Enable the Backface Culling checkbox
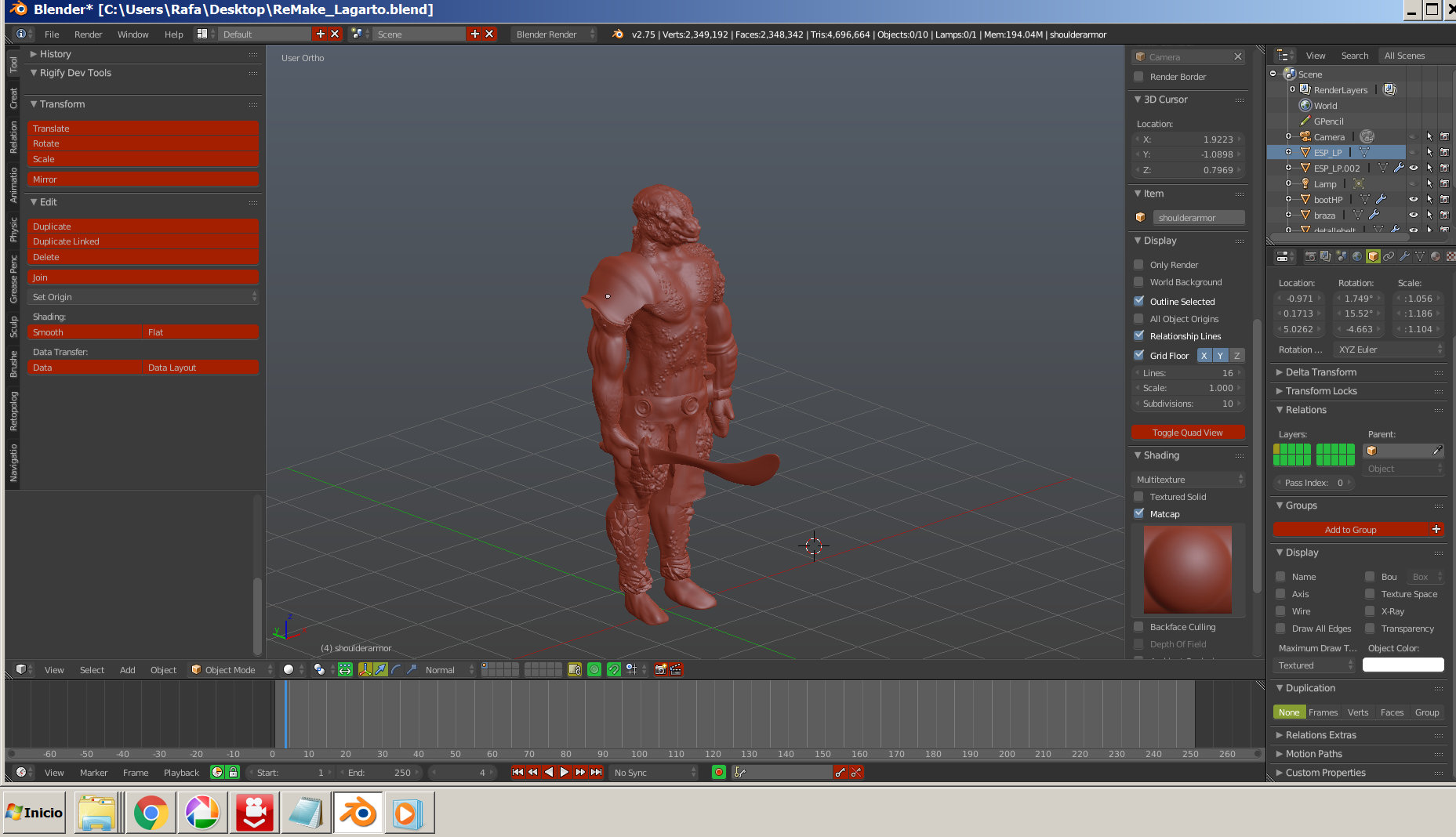The width and height of the screenshot is (1456, 837). [1139, 626]
